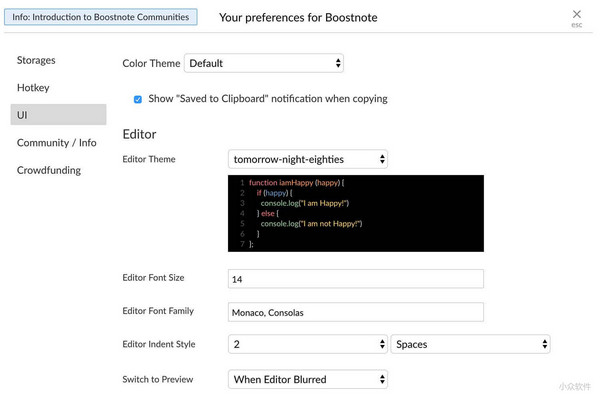Focus the Editor Font Family field
600x400 pixels.
click(x=356, y=312)
